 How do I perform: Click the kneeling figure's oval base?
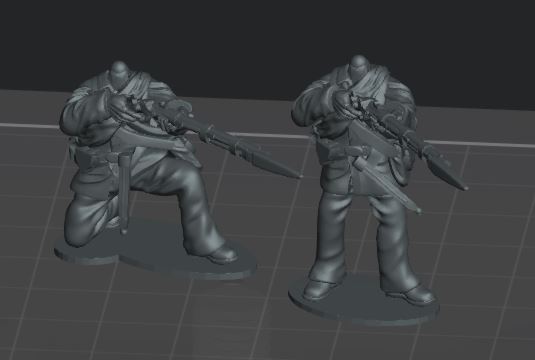tap(154, 256)
